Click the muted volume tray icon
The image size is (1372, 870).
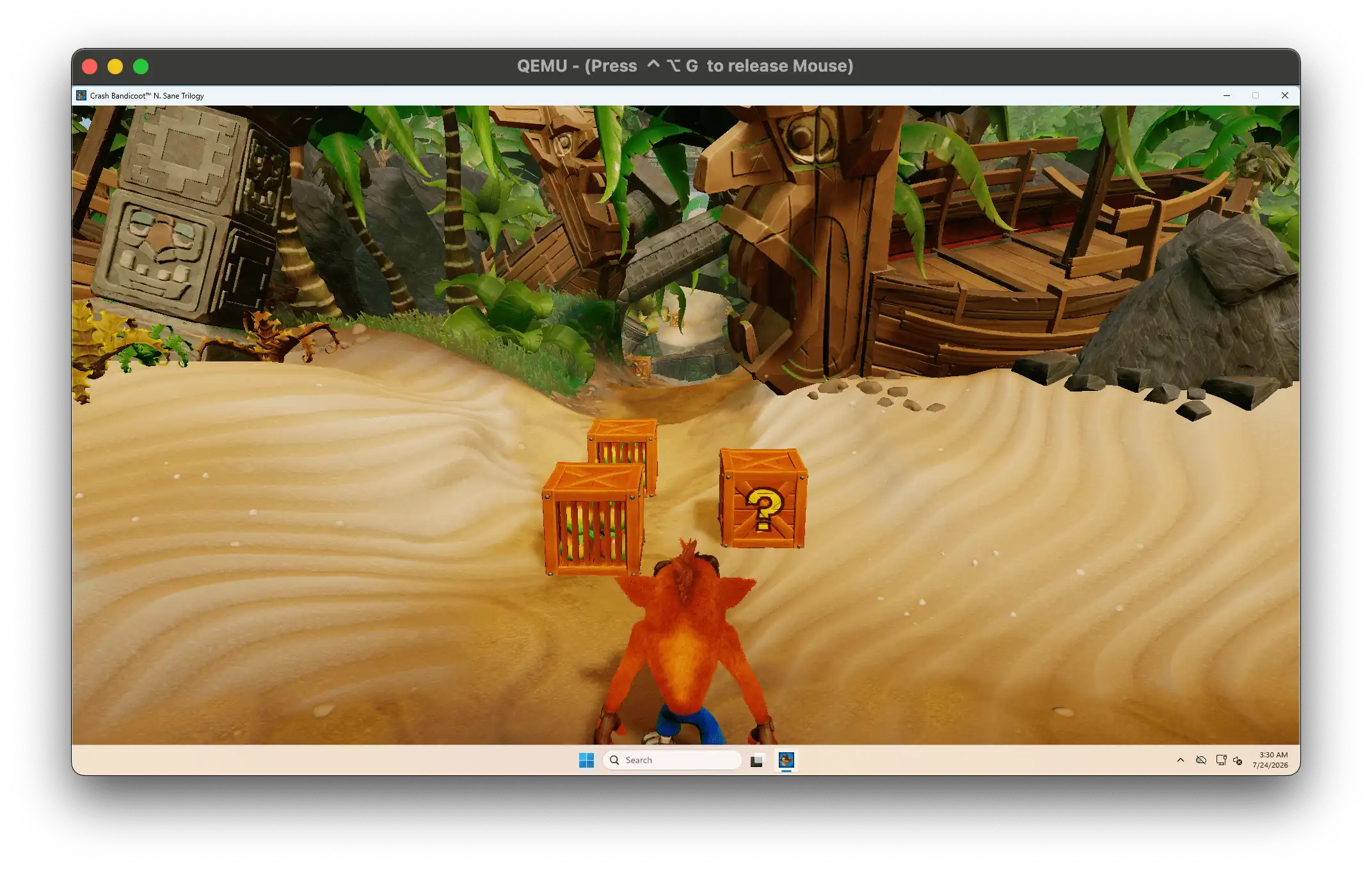(x=1238, y=761)
